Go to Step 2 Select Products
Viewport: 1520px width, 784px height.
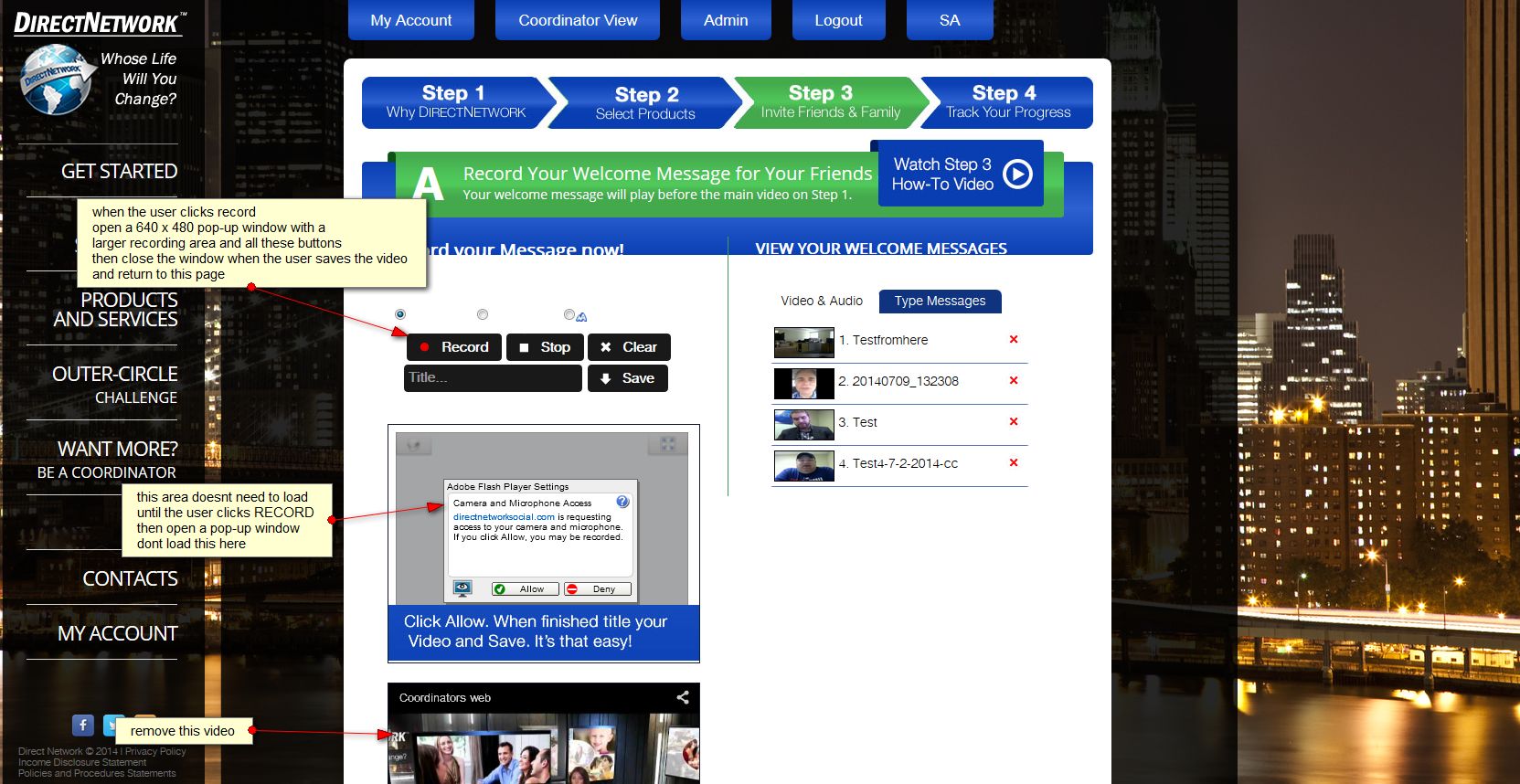(x=645, y=102)
